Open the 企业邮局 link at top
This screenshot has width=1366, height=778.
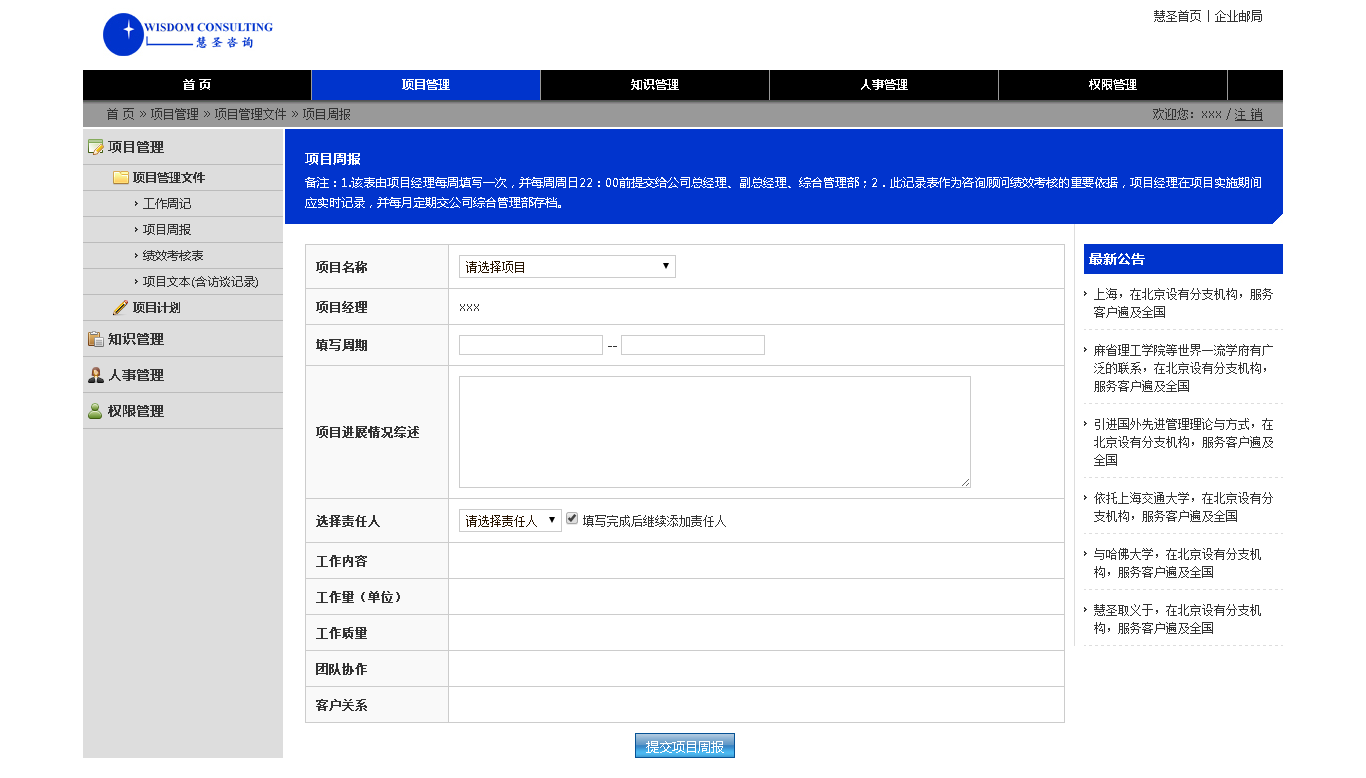tap(1238, 16)
